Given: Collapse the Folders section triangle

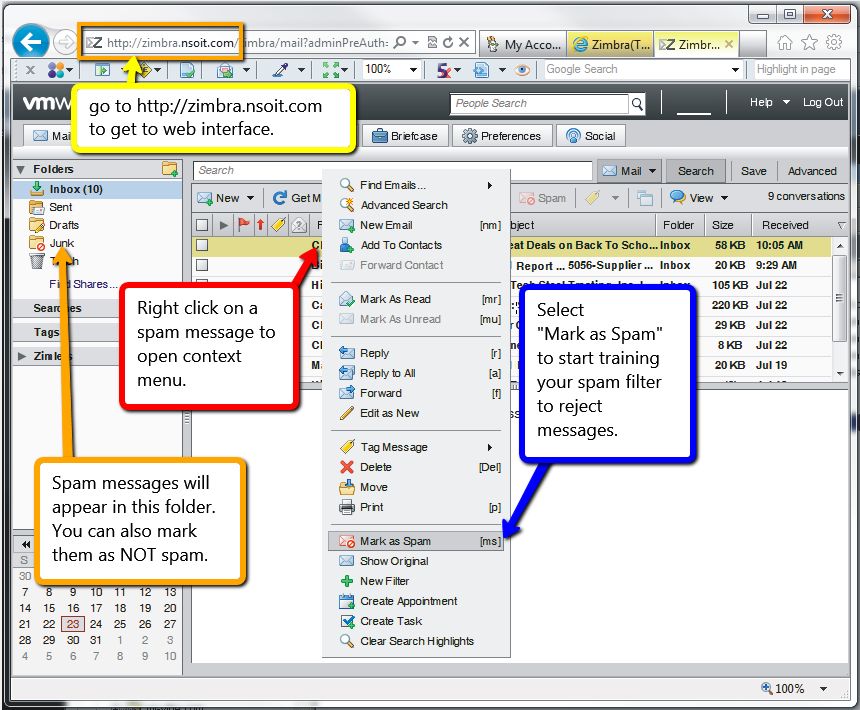Looking at the screenshot, I should [21, 169].
